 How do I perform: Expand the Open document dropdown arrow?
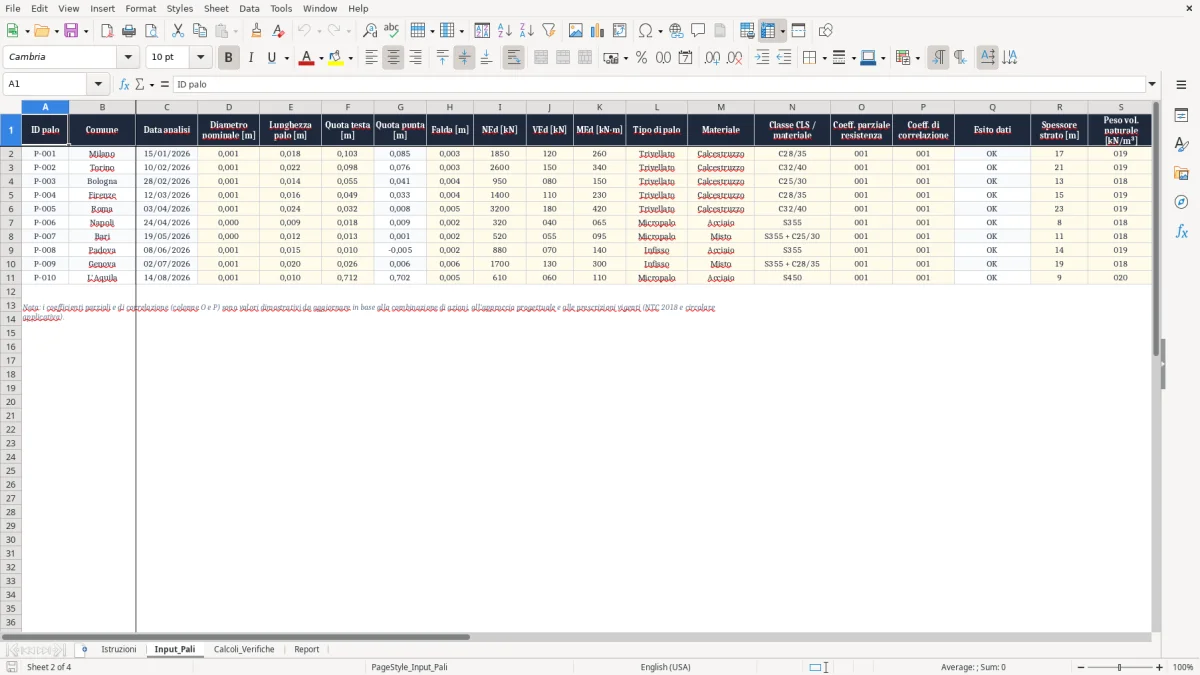pyautogui.click(x=56, y=31)
